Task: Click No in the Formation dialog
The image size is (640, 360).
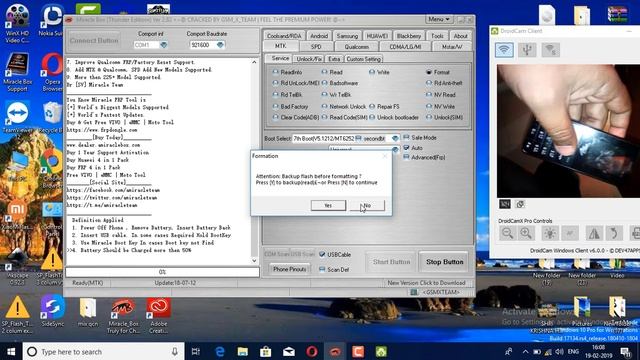Action: tap(367, 205)
